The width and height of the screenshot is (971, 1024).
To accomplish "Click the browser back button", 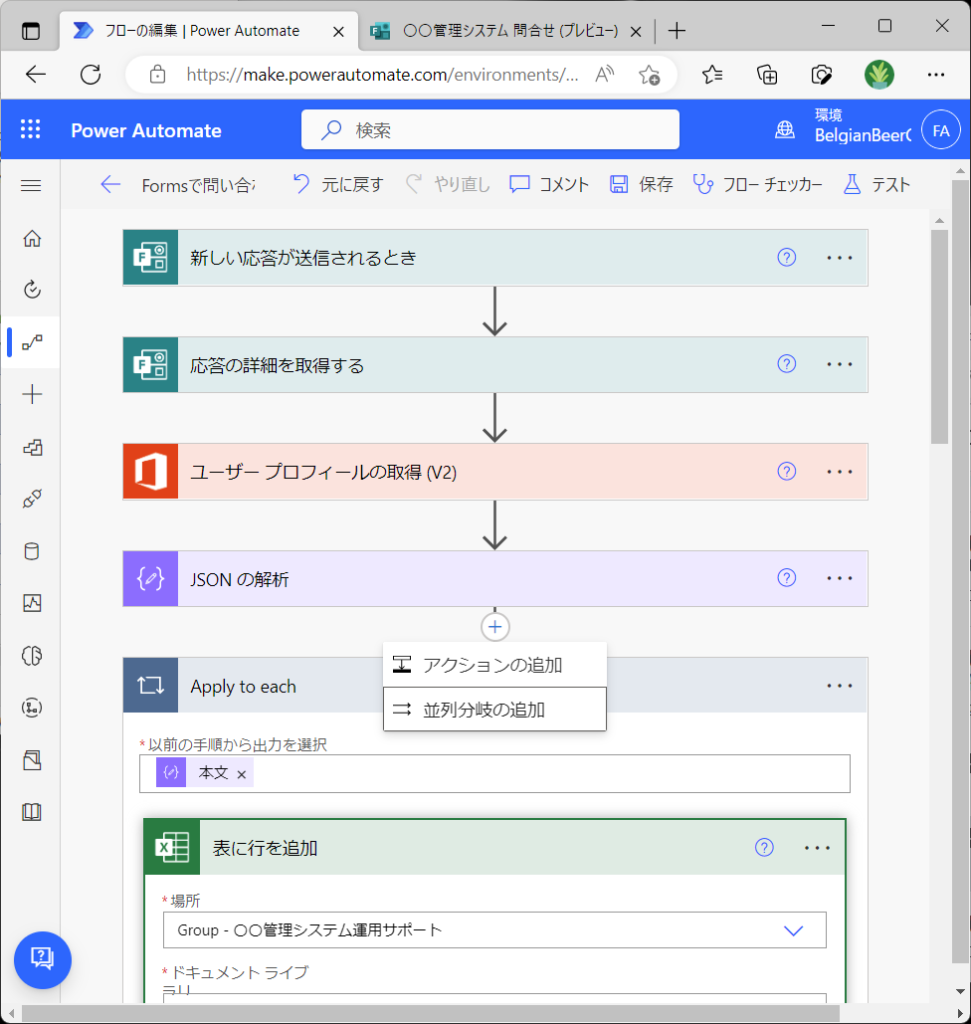I will point(36,74).
